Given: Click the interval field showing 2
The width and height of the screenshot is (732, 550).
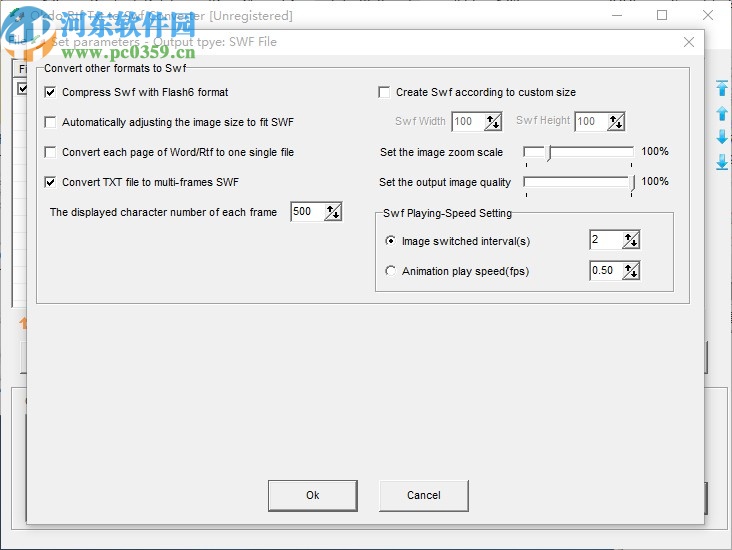Looking at the screenshot, I should click(x=606, y=240).
